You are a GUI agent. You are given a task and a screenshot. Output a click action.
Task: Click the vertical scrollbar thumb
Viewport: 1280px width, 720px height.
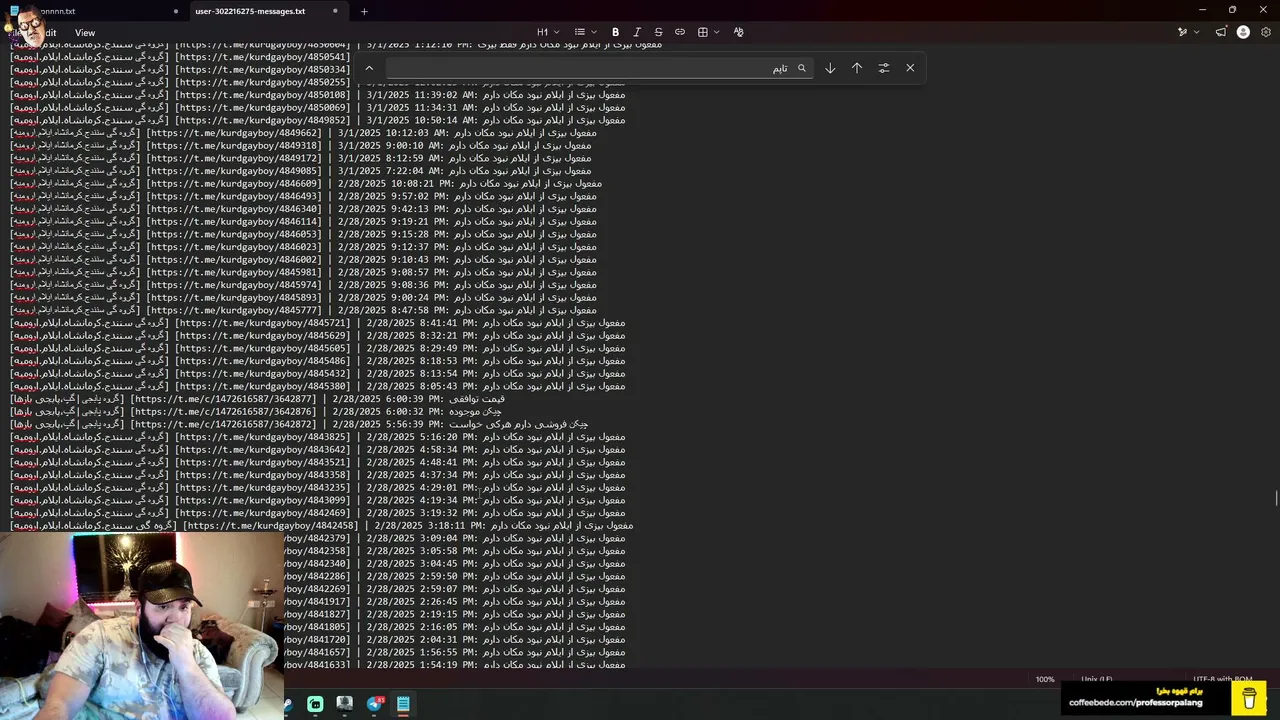[x=1276, y=498]
